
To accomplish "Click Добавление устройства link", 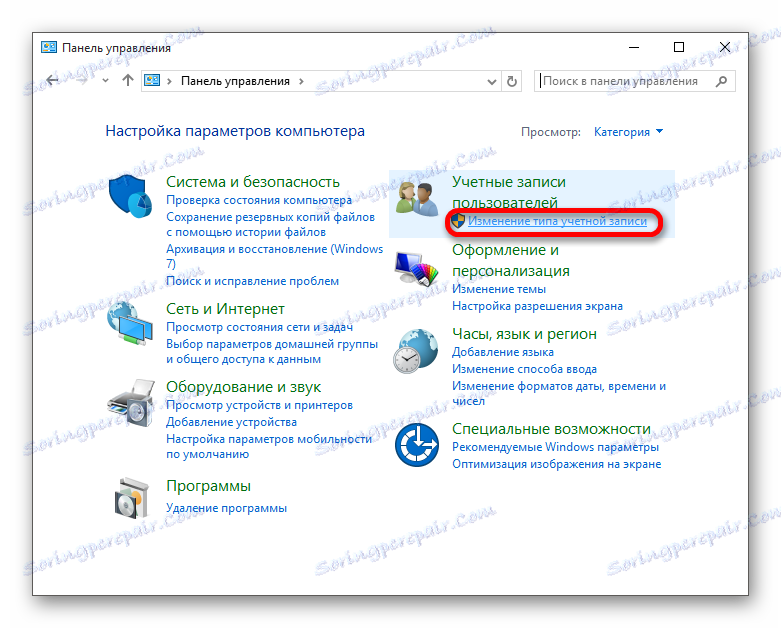I will (231, 422).
